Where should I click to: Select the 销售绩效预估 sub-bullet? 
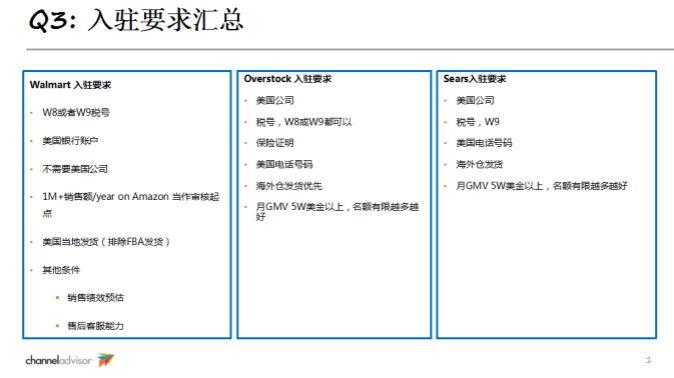point(95,298)
